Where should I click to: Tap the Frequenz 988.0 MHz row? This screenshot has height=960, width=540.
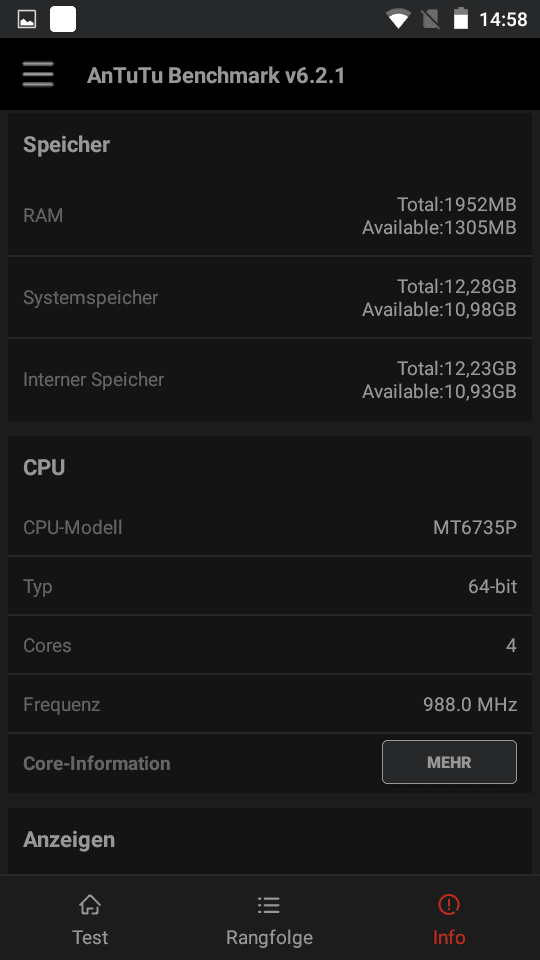point(269,704)
